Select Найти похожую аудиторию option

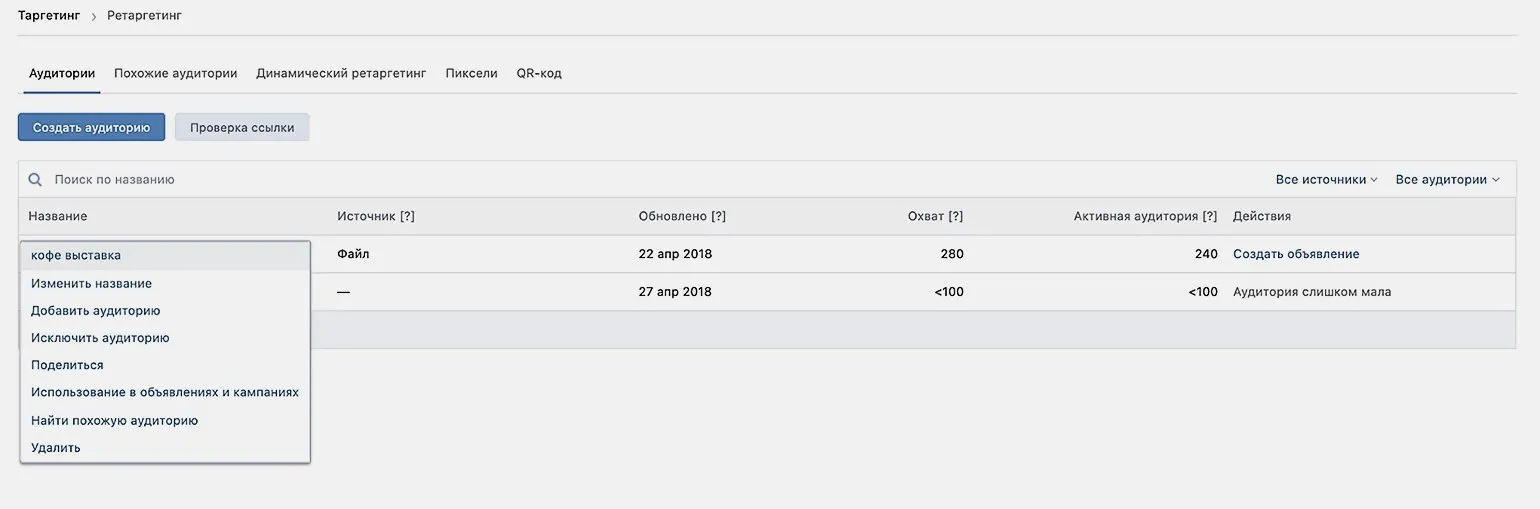point(114,421)
